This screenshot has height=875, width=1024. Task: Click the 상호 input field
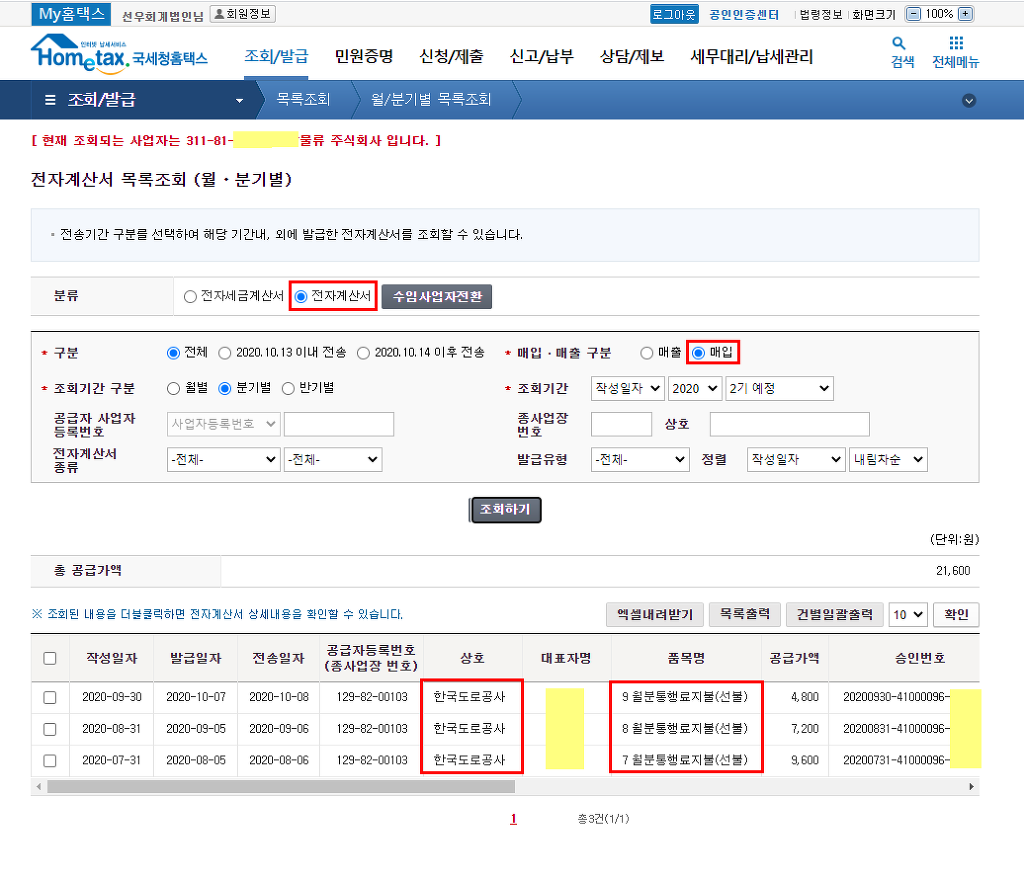click(790, 424)
